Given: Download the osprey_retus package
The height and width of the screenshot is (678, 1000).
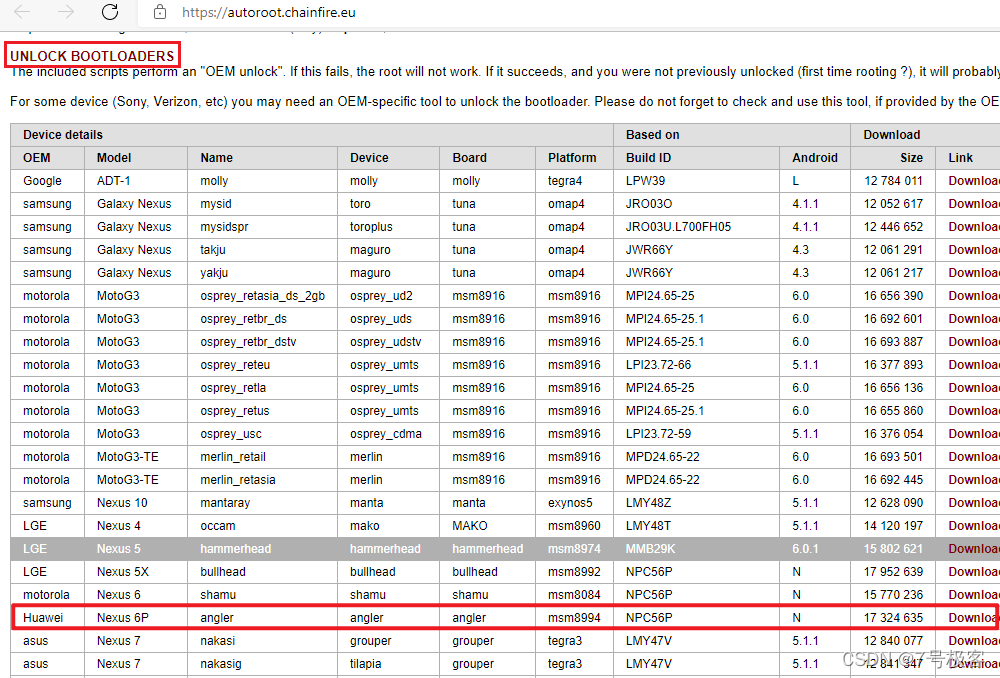Looking at the screenshot, I should pos(974,410).
